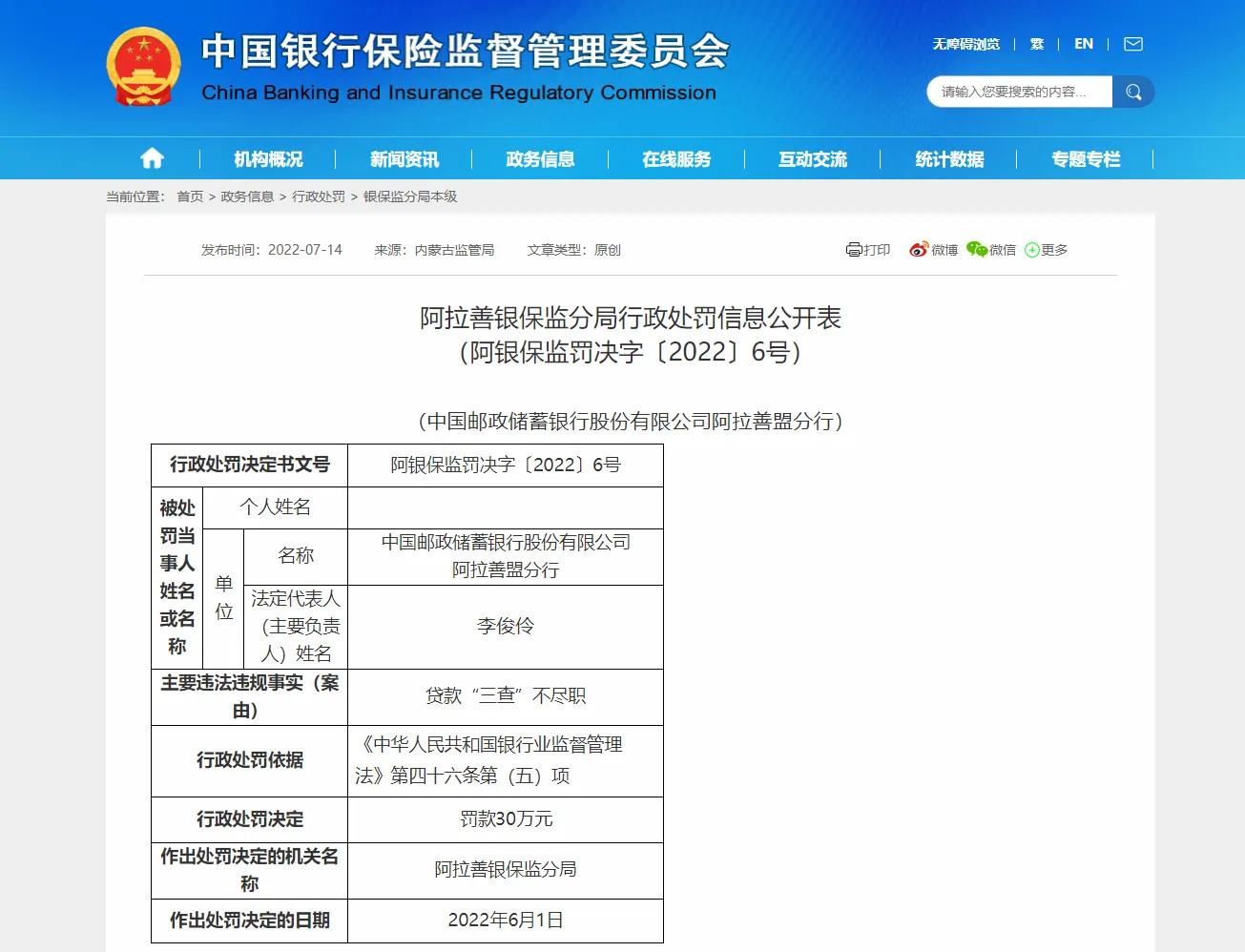
Task: Open the 统计数据 menu
Action: [949, 159]
